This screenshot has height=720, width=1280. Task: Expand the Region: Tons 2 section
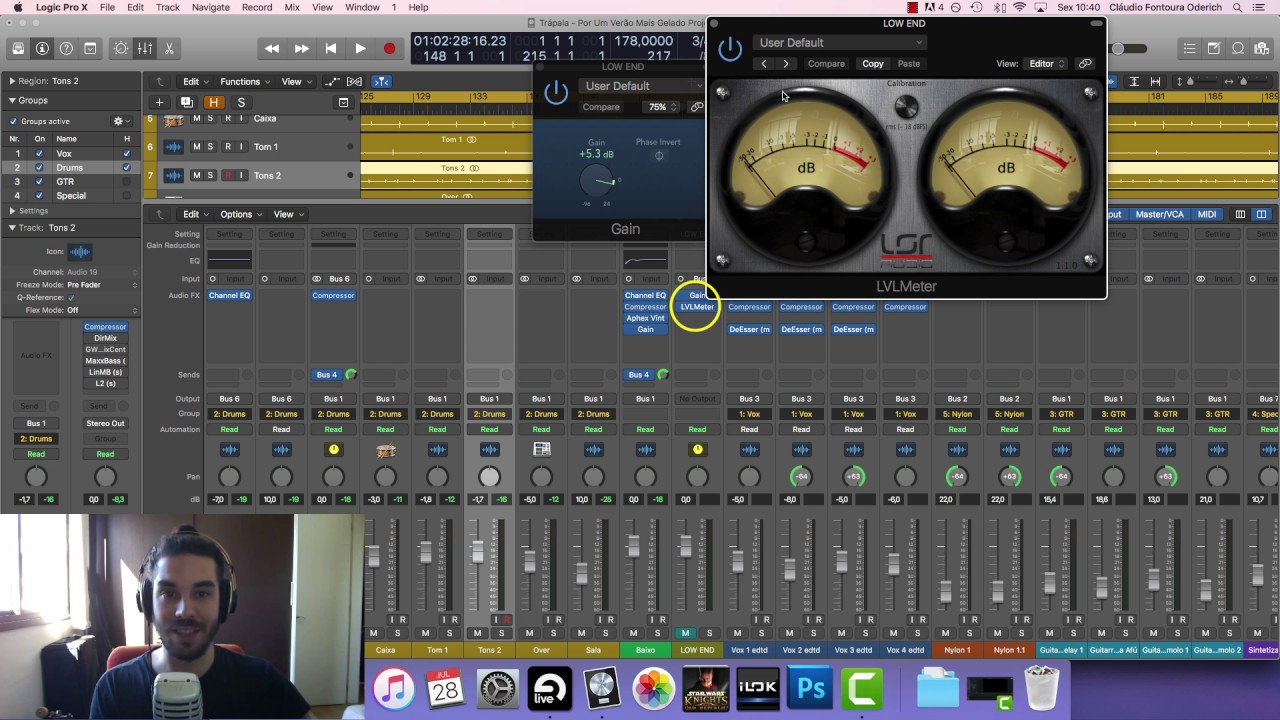point(12,81)
